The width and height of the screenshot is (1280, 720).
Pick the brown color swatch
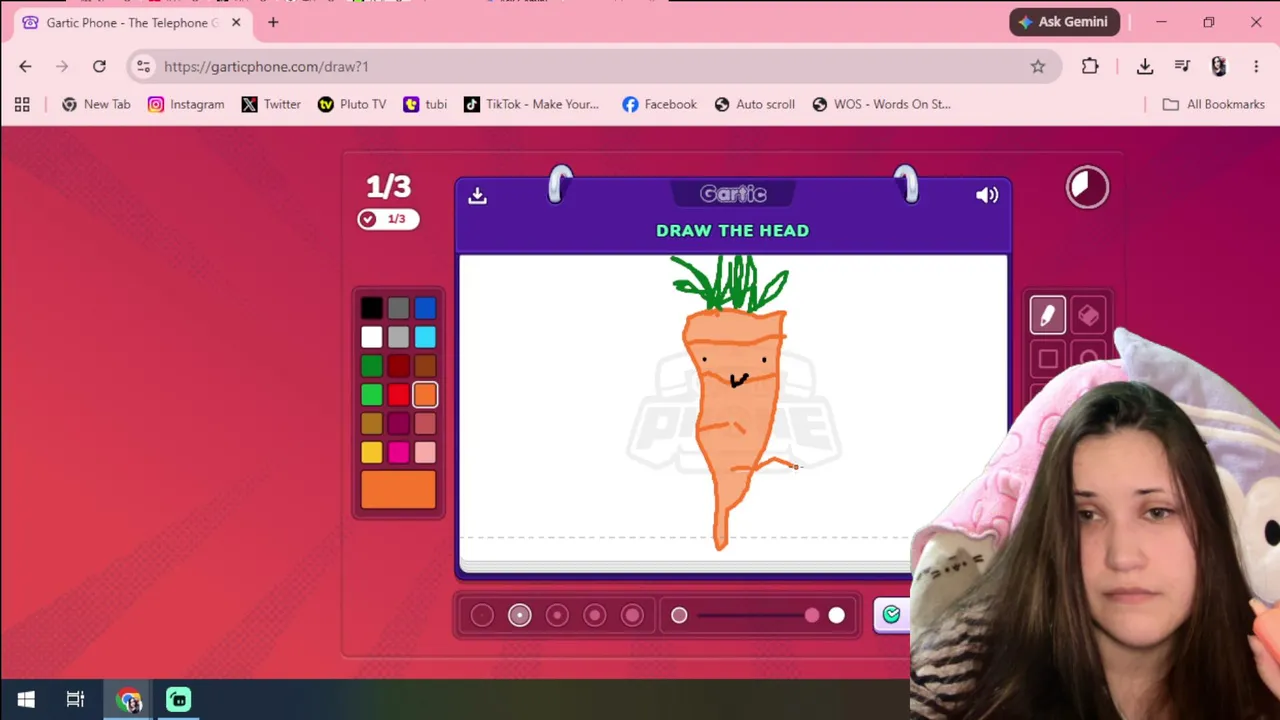[x=425, y=367]
